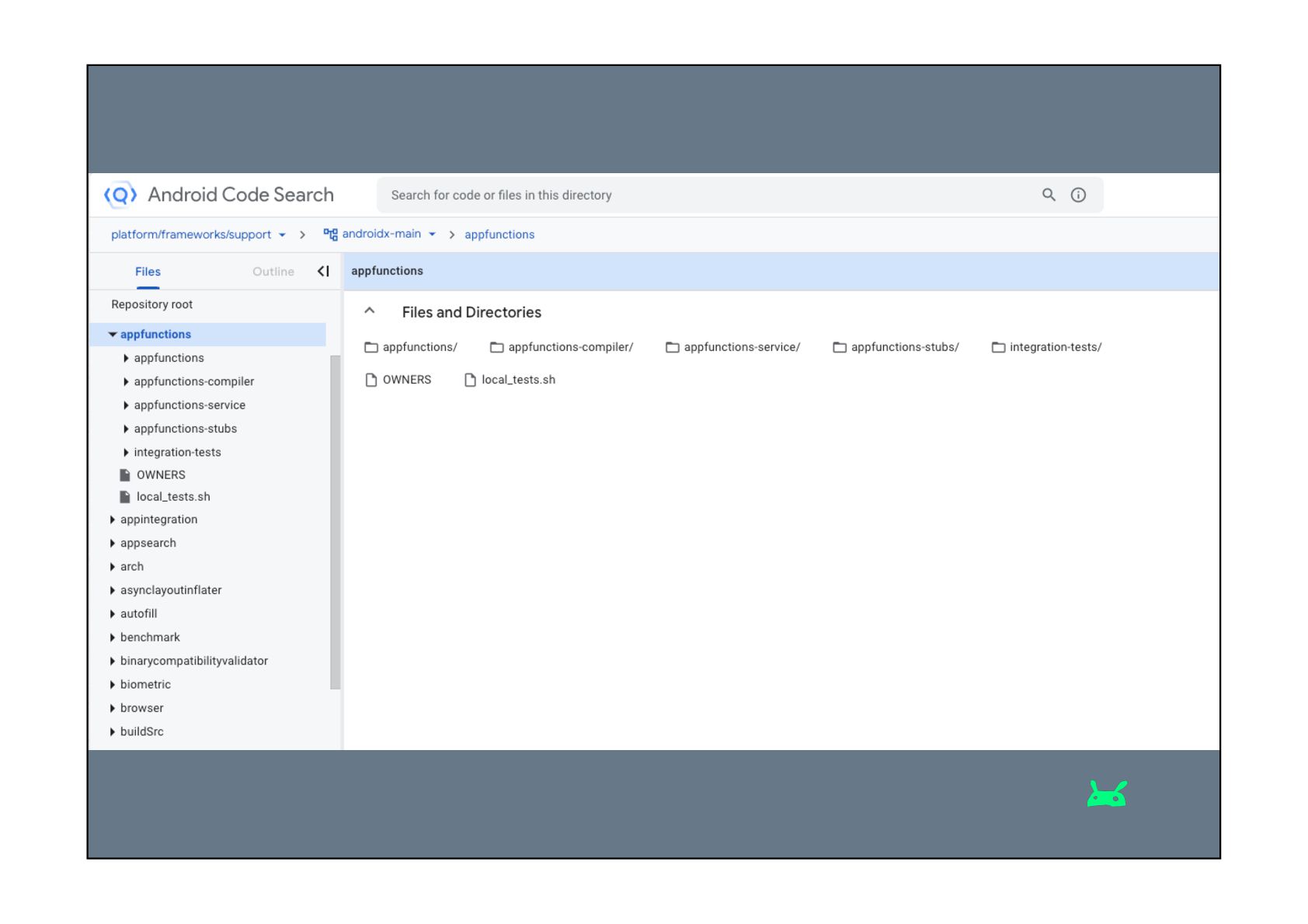
Task: Select browser in the tree
Action: coord(141,708)
